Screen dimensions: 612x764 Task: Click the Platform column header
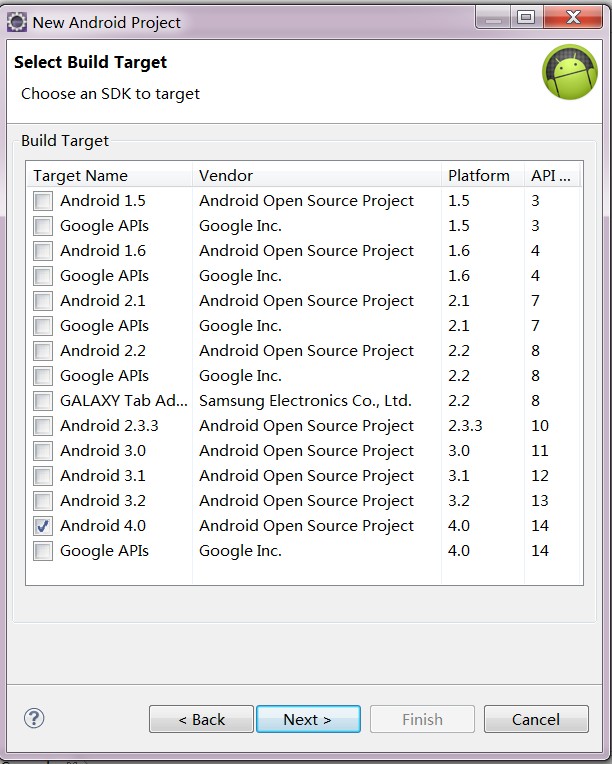[483, 175]
